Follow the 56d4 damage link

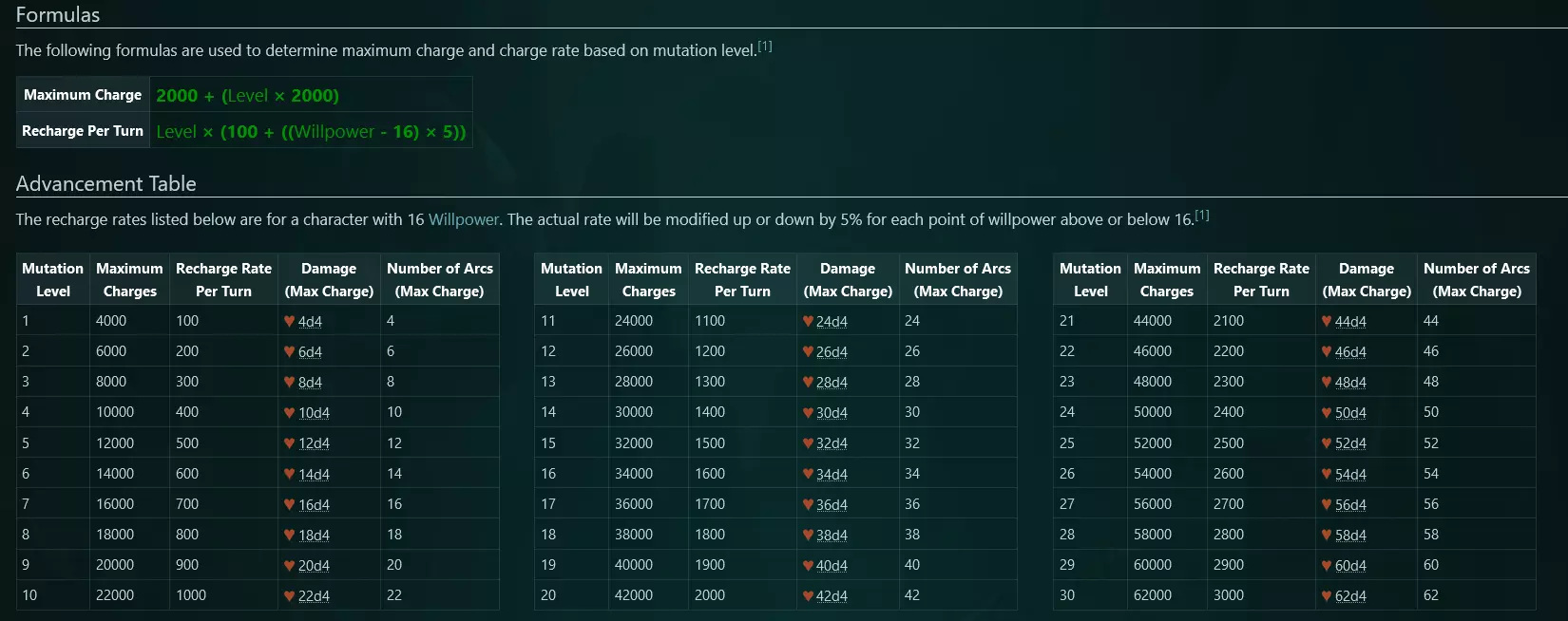click(x=1350, y=505)
